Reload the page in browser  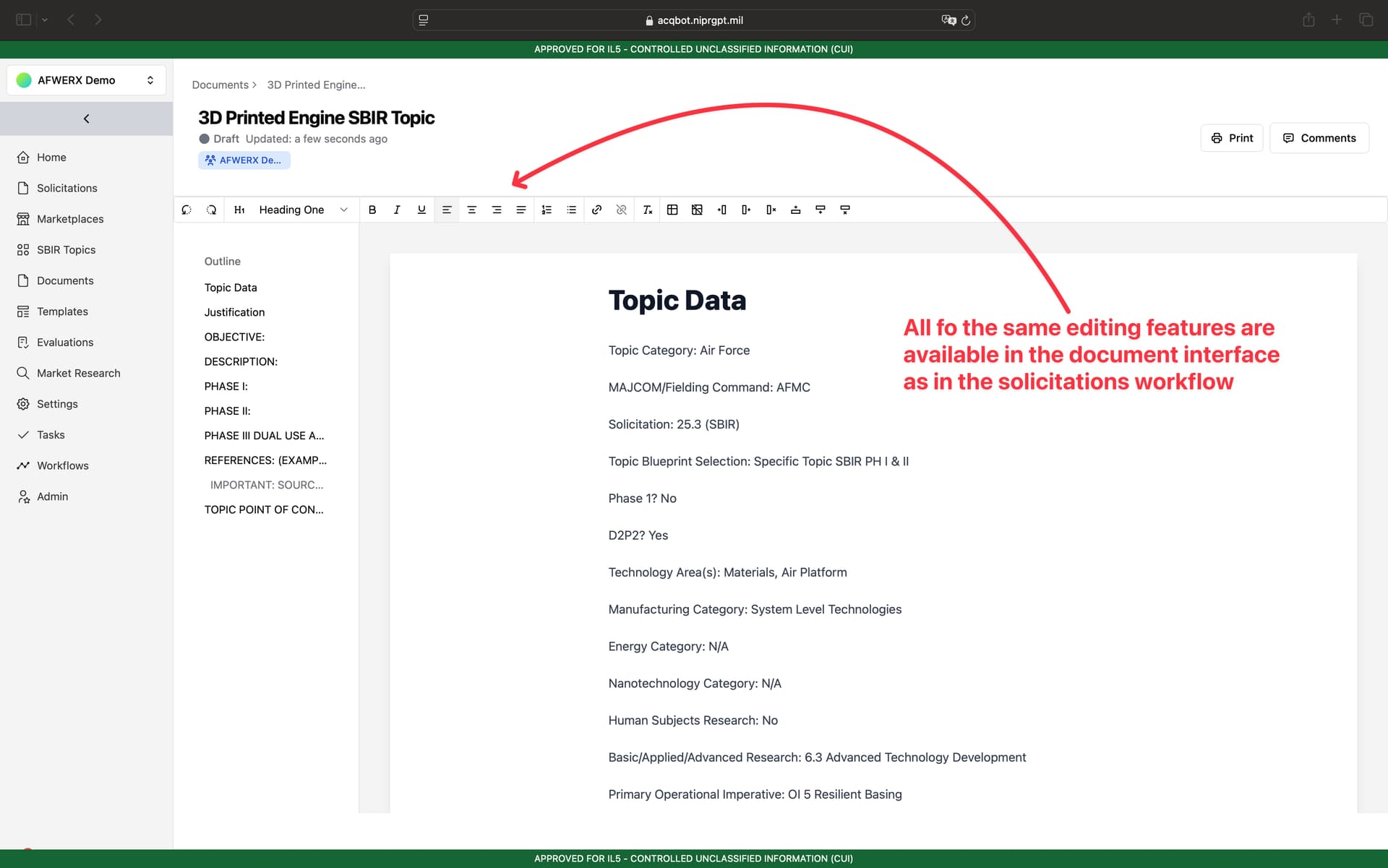click(x=966, y=20)
